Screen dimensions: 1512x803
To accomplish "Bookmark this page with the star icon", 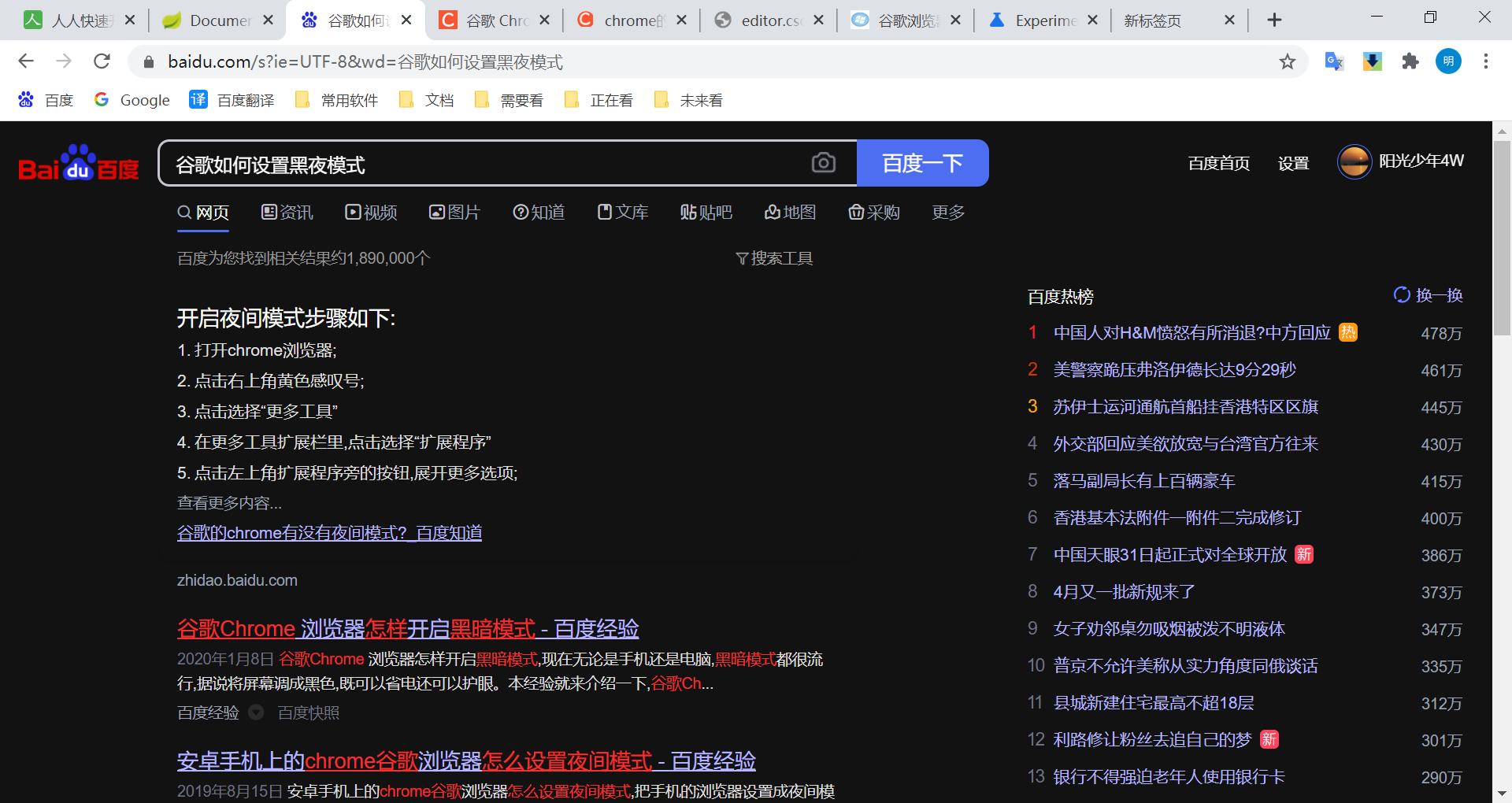I will pos(1288,61).
